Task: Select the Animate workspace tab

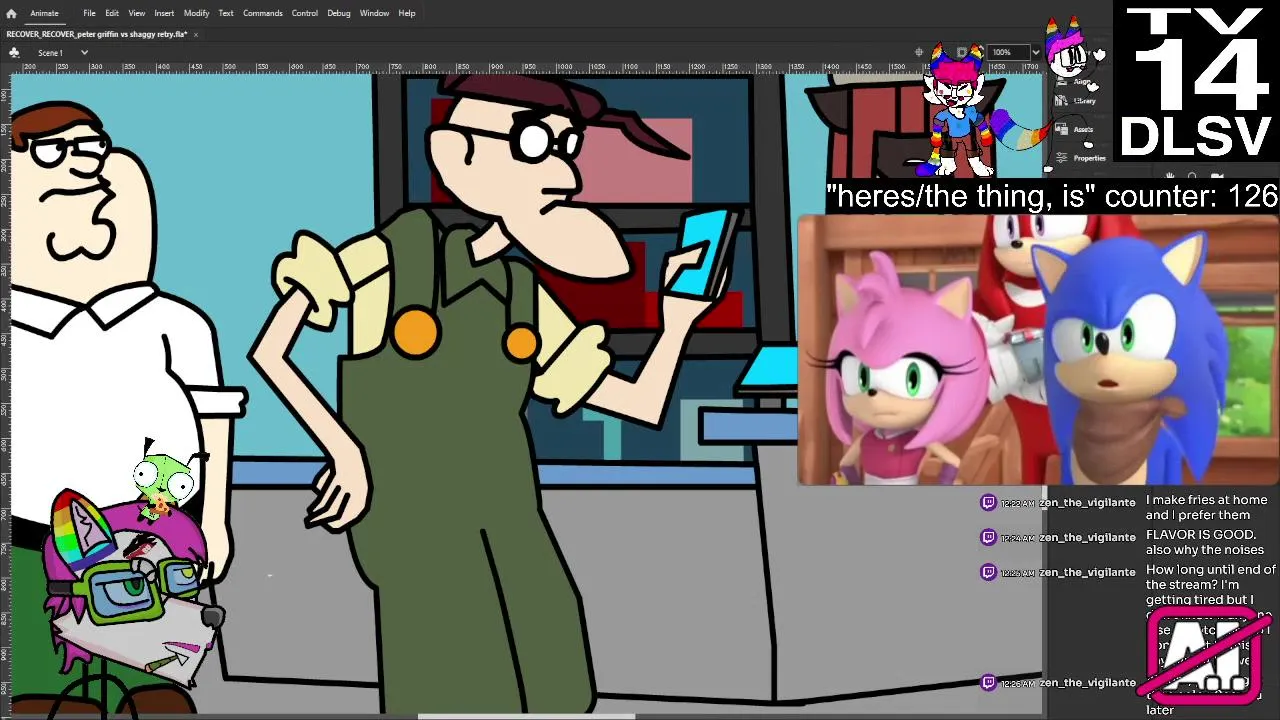Action: point(44,13)
